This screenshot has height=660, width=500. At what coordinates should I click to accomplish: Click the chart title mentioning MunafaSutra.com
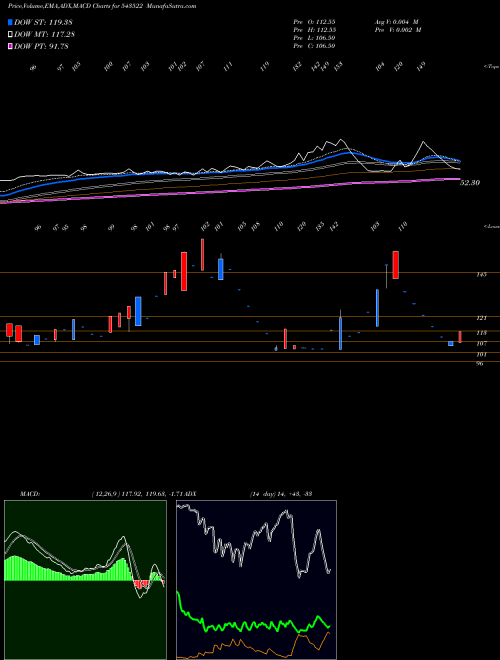(x=102, y=6)
